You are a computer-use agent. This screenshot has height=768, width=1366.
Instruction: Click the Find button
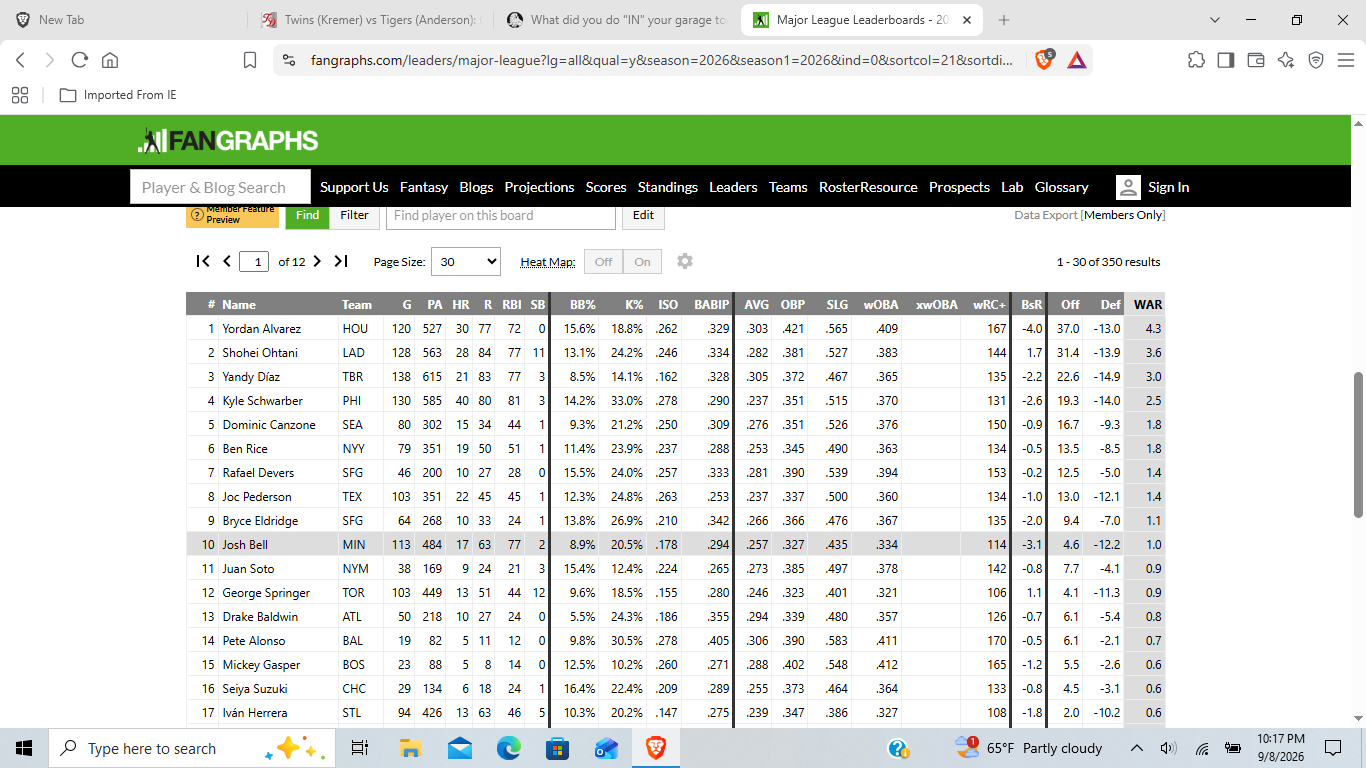[x=307, y=215]
